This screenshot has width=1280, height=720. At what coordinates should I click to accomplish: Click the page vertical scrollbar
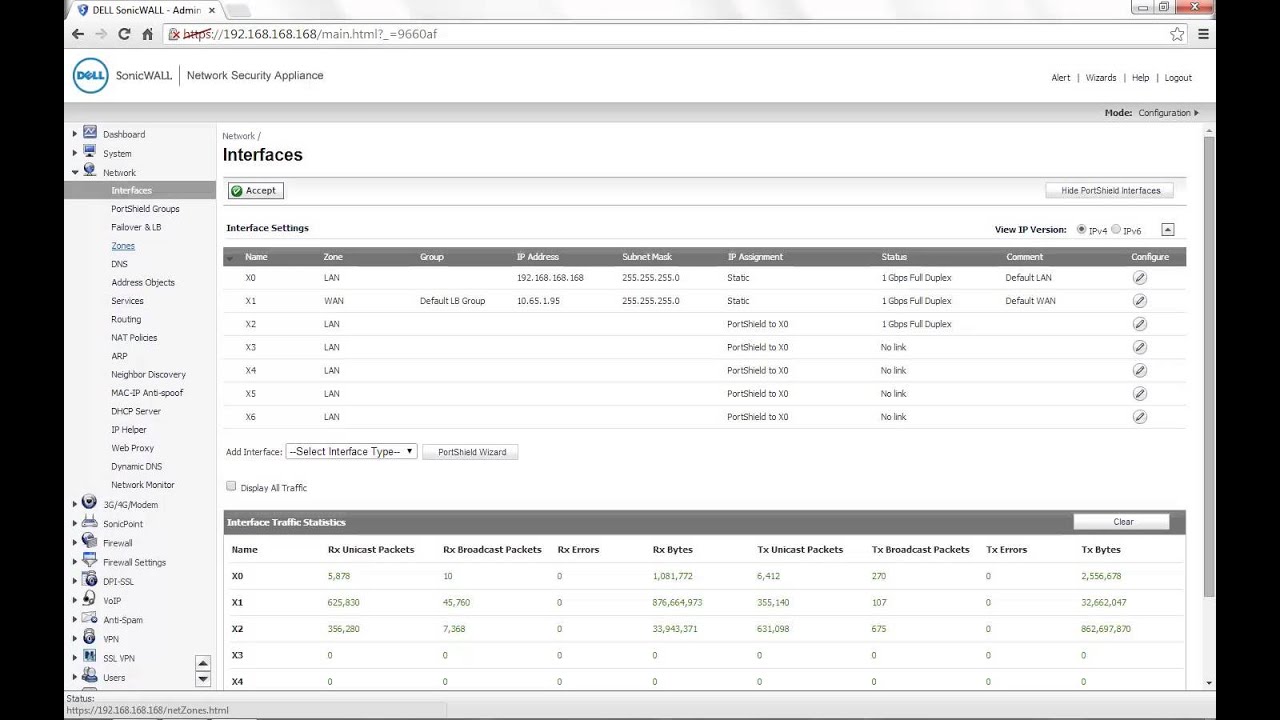pyautogui.click(x=1209, y=366)
